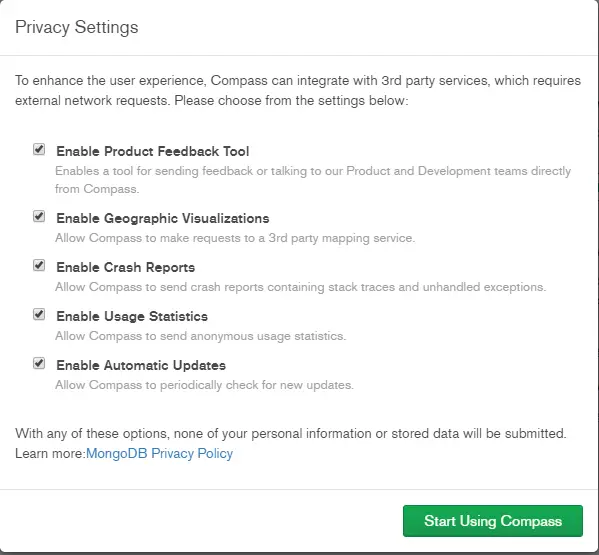Screen dimensions: 599x555
Task: Toggle the Enable Geographic Visualizations checkbox
Action: click(x=39, y=217)
